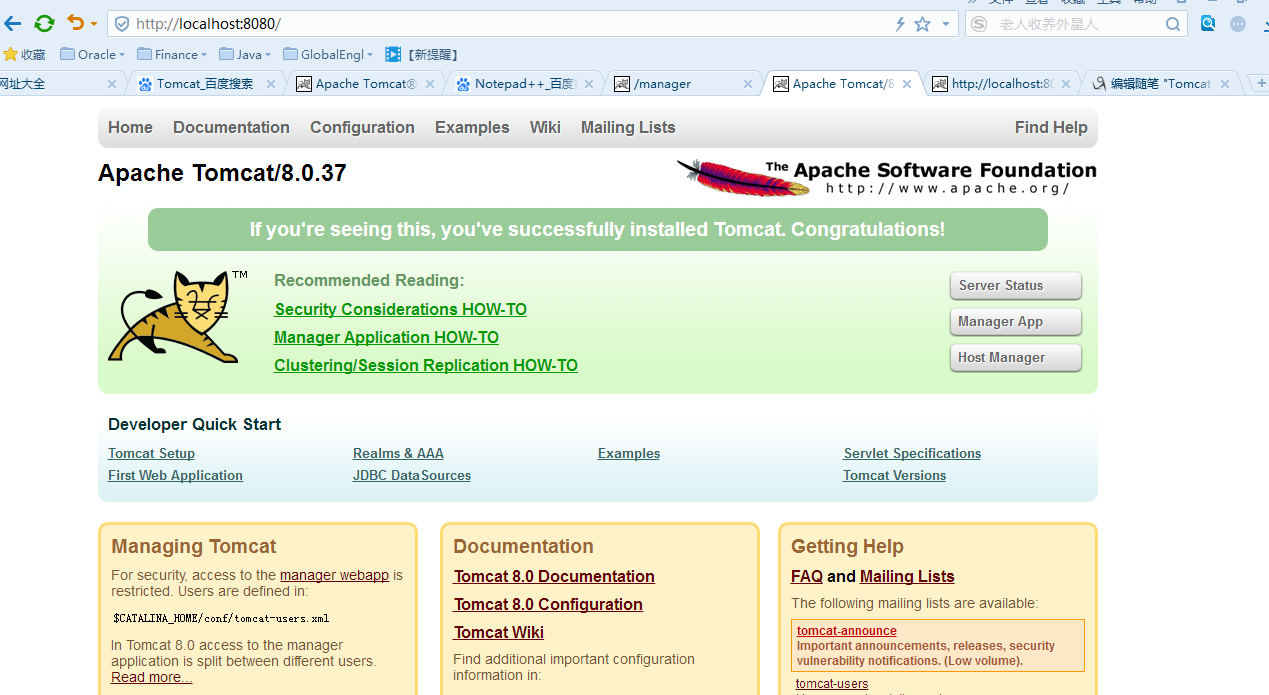The width and height of the screenshot is (1269, 695).
Task: Close the 网址大全 tab
Action: [111, 84]
